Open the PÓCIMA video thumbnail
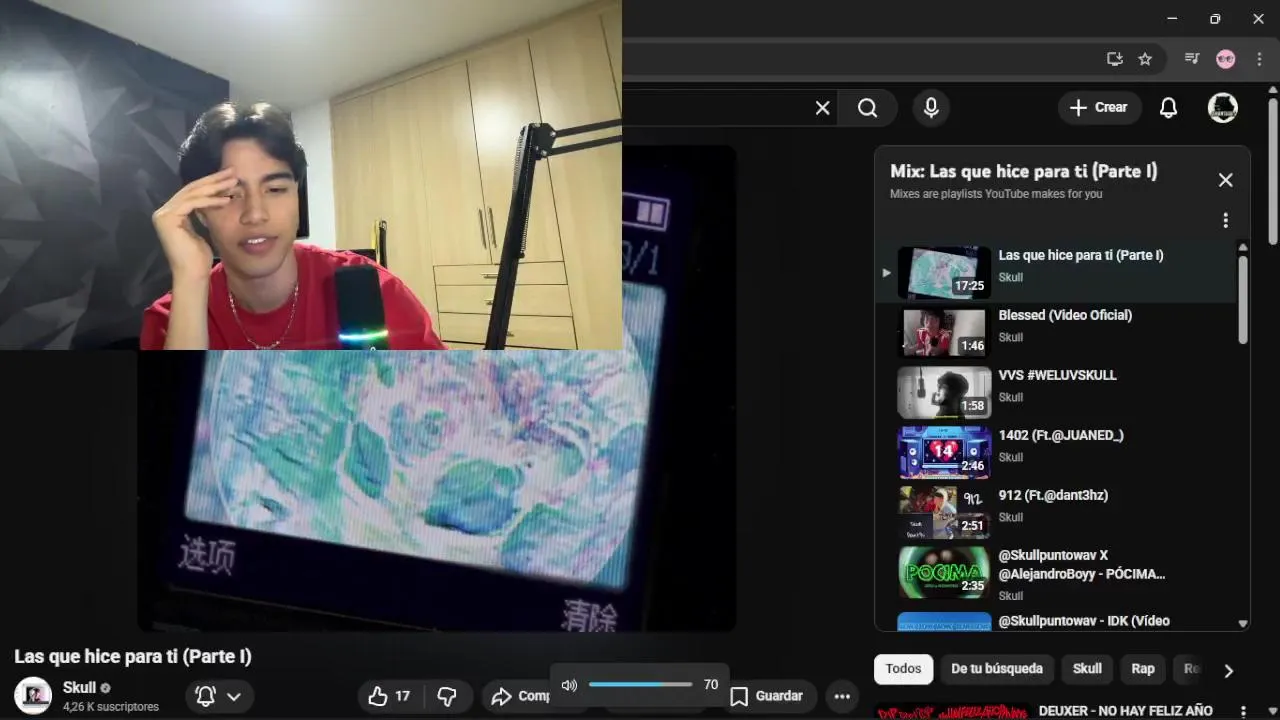The image size is (1280, 720). [x=944, y=573]
